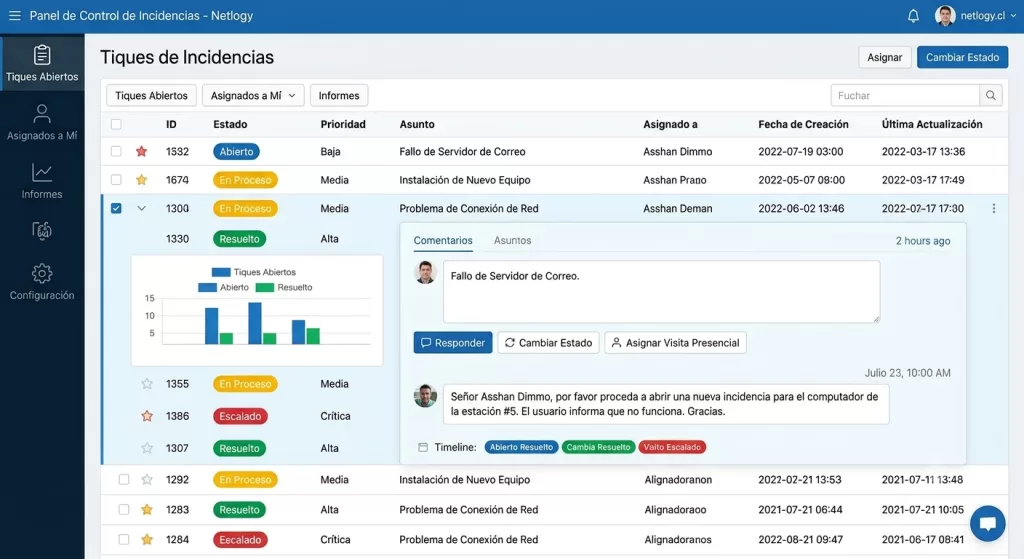
Task: Sort by Fecha de Creación column
Action: [803, 124]
